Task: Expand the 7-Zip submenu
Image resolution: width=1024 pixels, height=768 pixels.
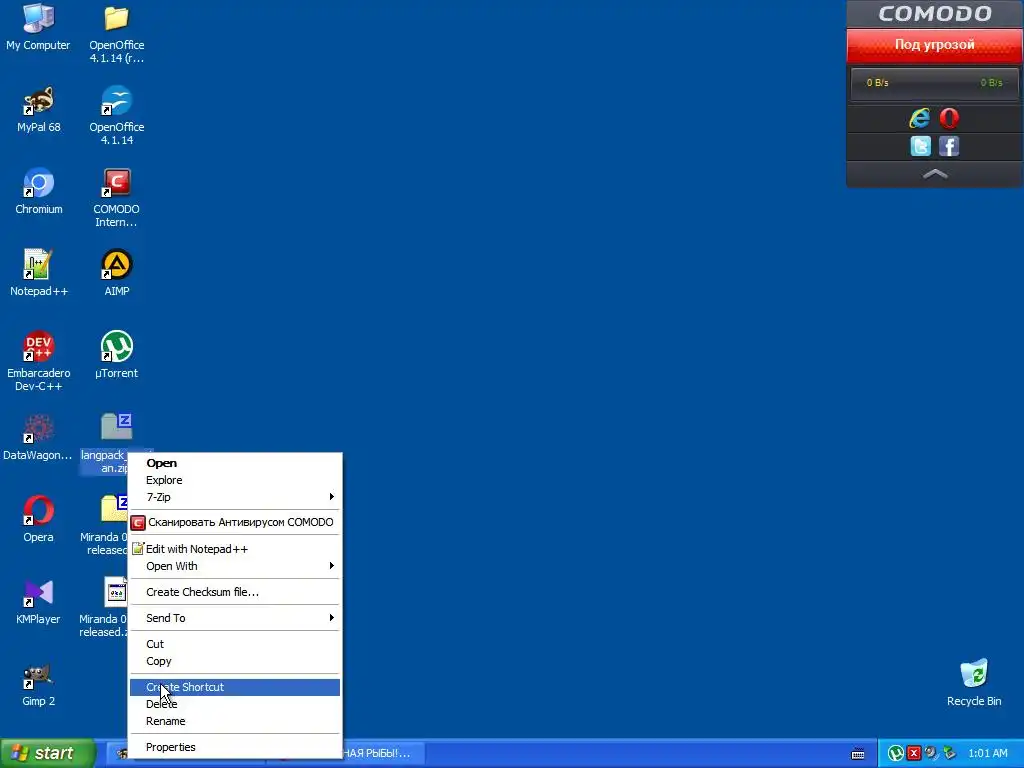Action: tap(234, 497)
